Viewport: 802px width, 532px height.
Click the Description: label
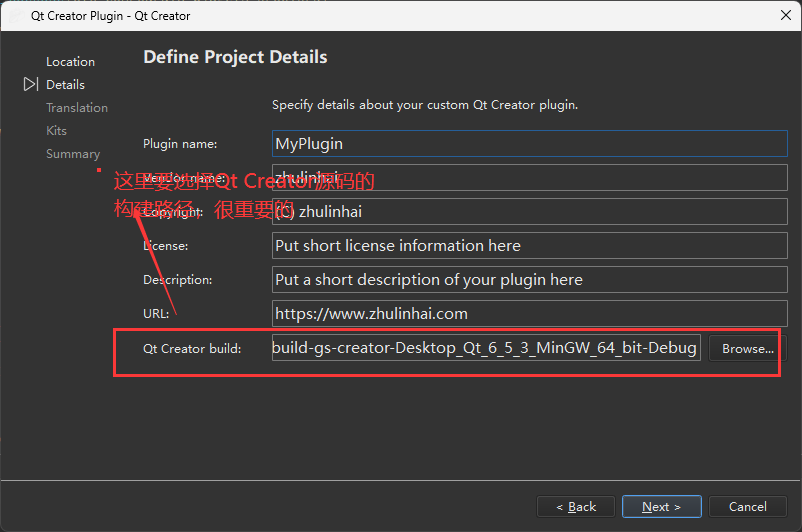[x=177, y=280]
